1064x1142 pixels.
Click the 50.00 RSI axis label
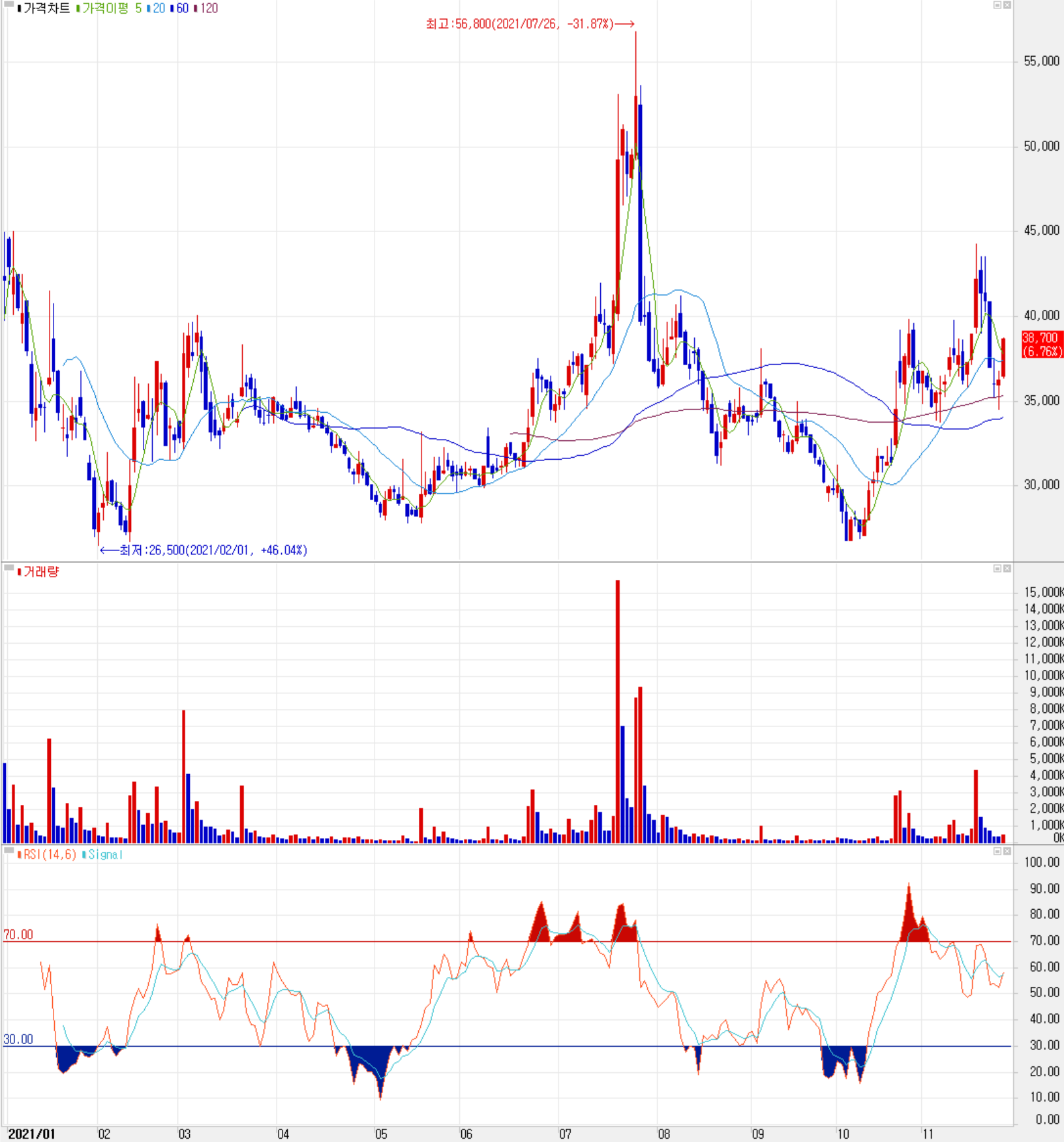pos(1044,993)
